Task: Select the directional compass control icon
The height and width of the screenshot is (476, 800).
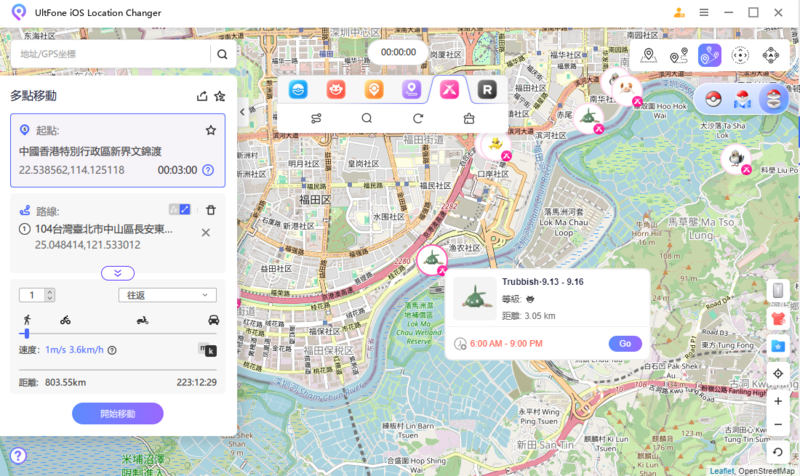Action: tap(770, 55)
